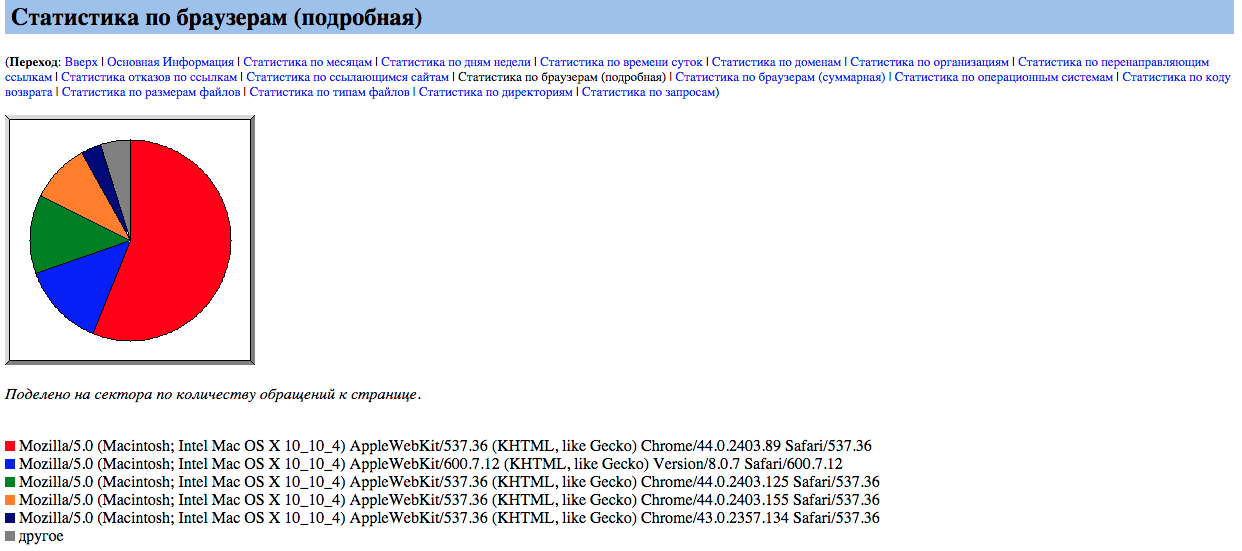Image resolution: width=1242 pixels, height=551 pixels.
Task: Click the orange legend swatch for Chrome/44.0.2403.155
Action: [x=10, y=500]
